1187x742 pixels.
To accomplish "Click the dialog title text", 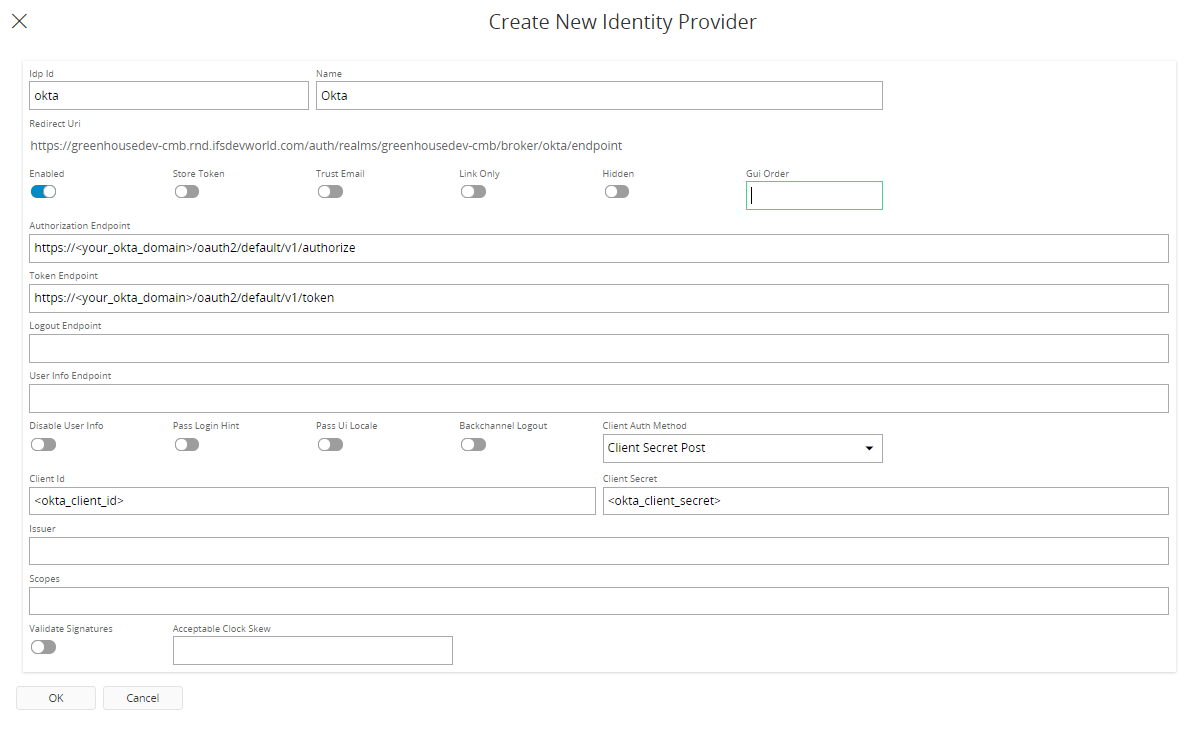I will (x=622, y=22).
